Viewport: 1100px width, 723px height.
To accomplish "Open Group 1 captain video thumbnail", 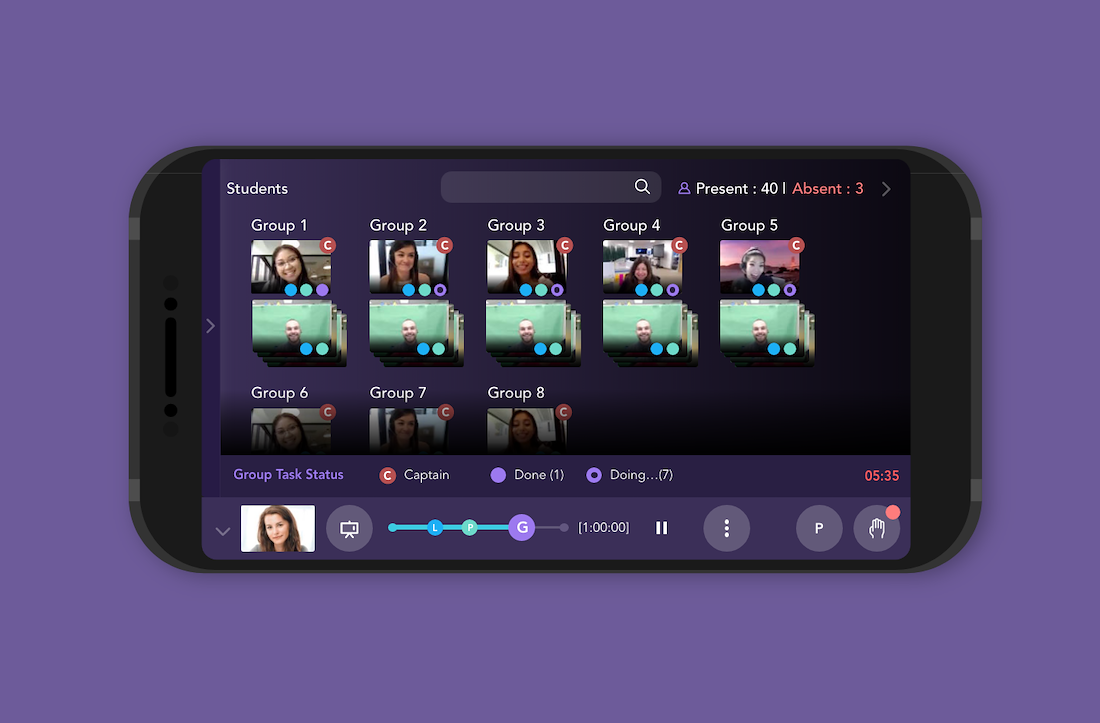I will (291, 266).
